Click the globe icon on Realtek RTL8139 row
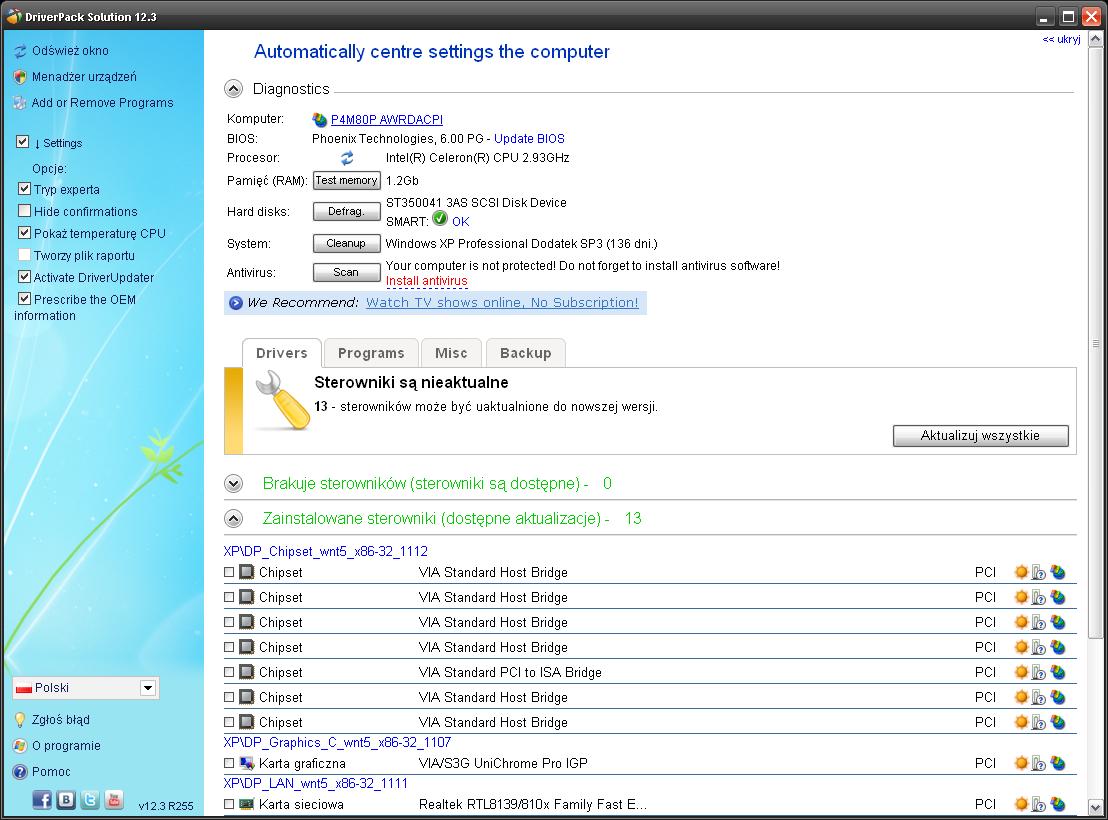Viewport: 1108px width, 820px height. pyautogui.click(x=1058, y=804)
